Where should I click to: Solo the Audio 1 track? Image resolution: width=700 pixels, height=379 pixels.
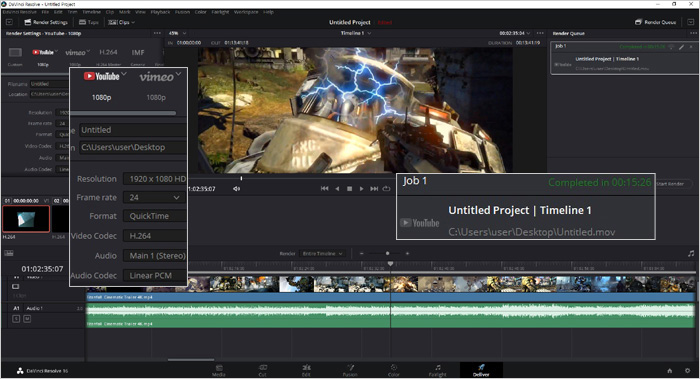pos(16,319)
